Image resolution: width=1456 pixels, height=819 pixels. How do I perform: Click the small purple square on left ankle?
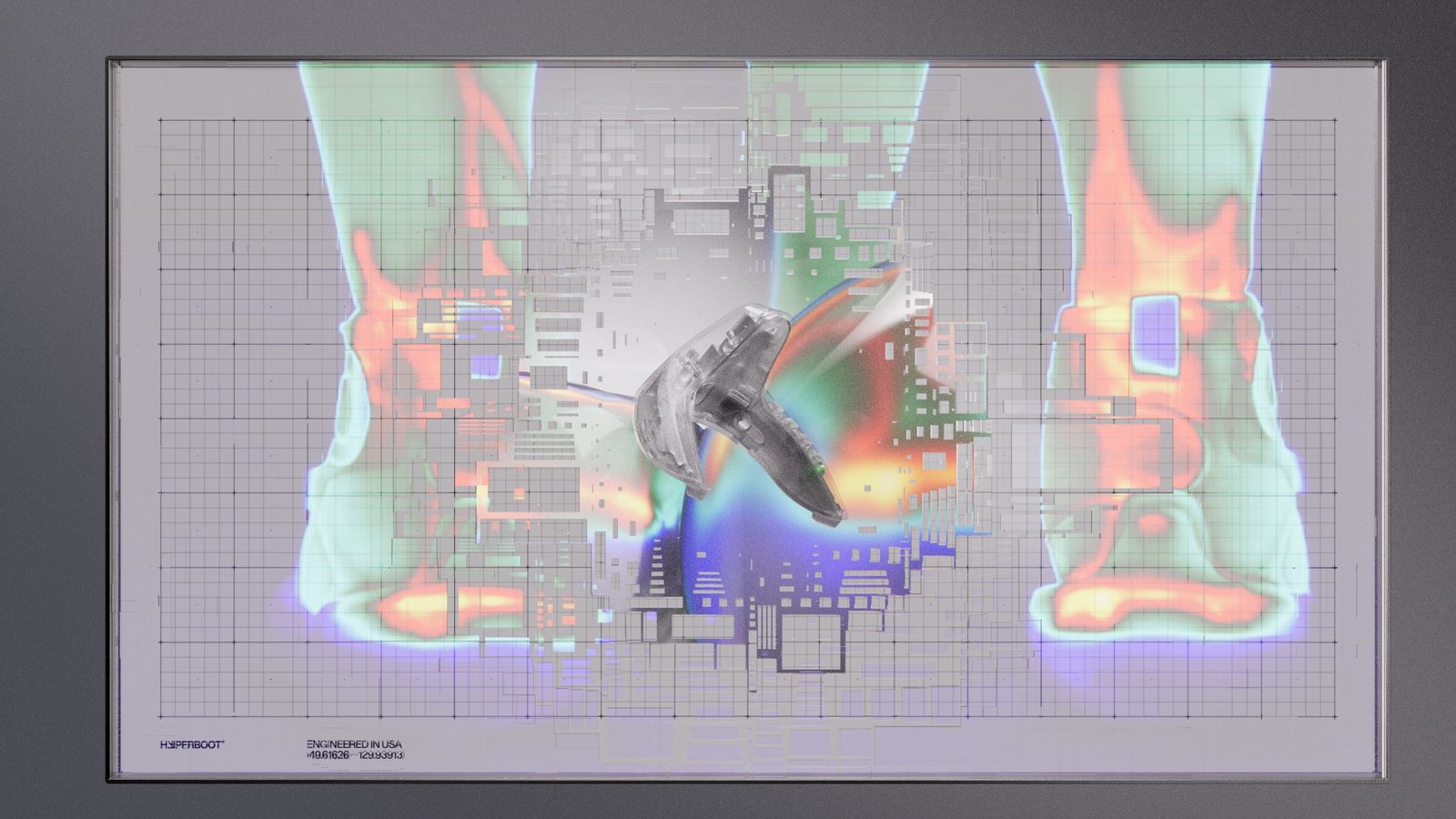[485, 366]
